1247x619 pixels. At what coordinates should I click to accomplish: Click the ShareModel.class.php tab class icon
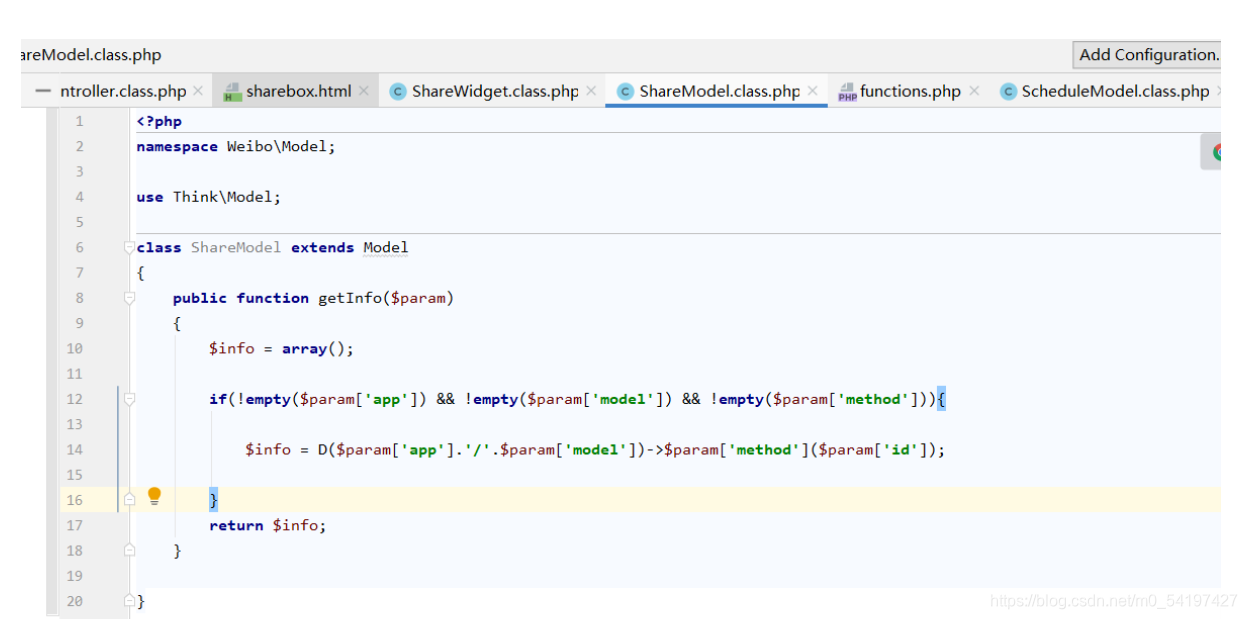tap(626, 92)
